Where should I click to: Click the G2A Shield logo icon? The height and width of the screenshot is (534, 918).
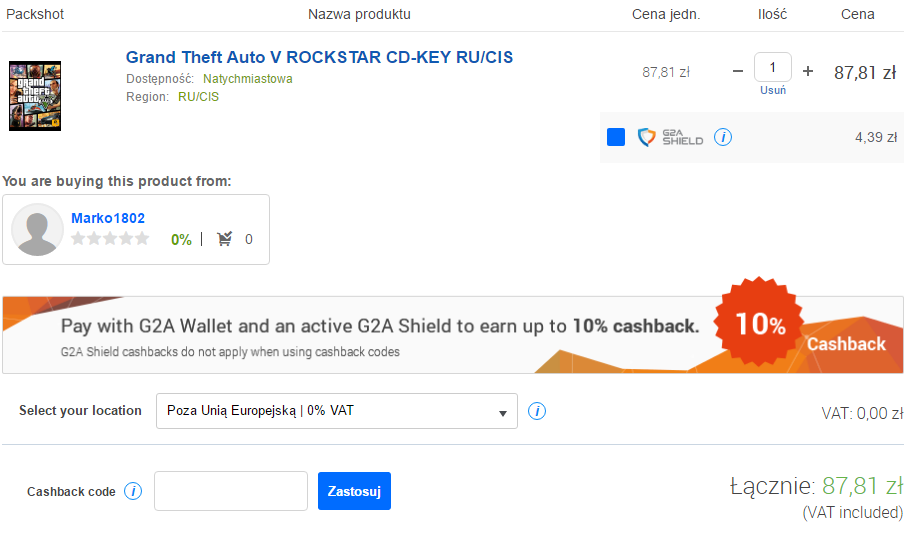point(646,137)
